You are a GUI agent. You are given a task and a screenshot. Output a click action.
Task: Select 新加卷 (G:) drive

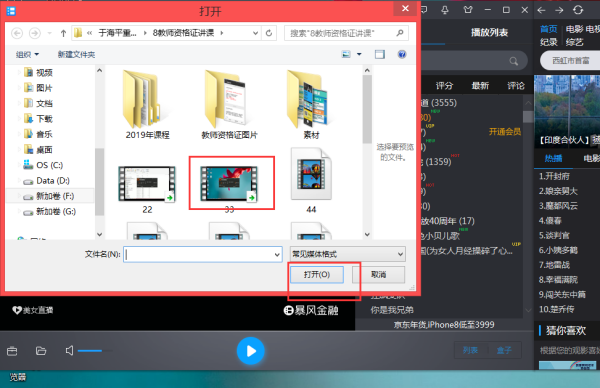click(55, 212)
